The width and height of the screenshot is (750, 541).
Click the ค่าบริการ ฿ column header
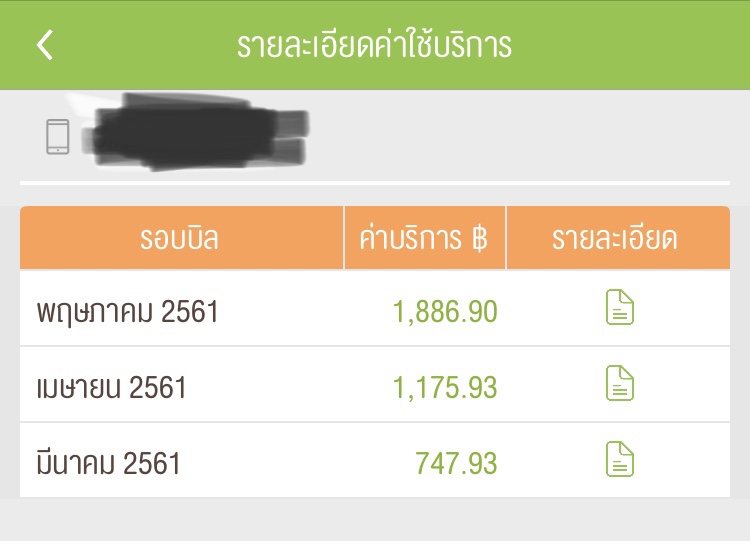[425, 238]
